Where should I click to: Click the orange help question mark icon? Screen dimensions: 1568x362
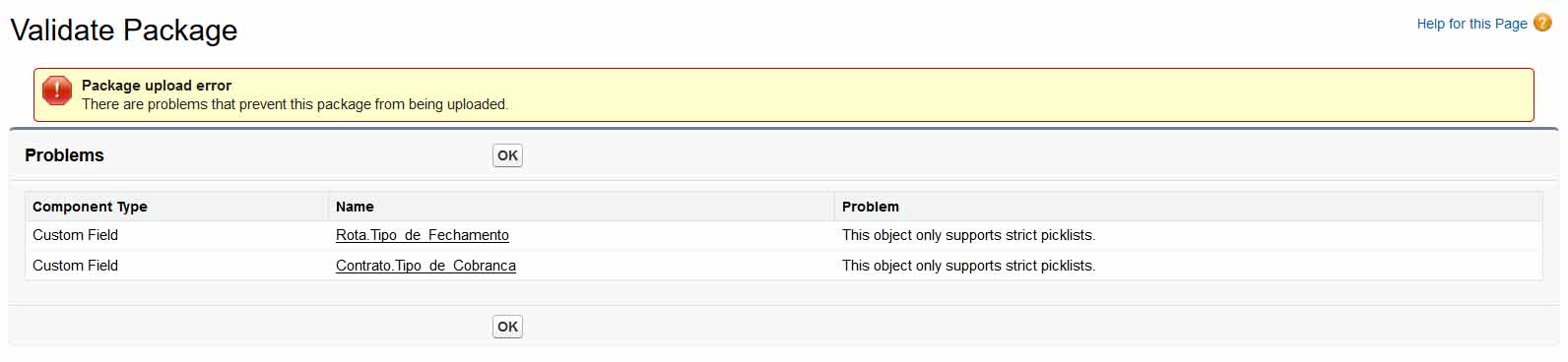(1542, 23)
